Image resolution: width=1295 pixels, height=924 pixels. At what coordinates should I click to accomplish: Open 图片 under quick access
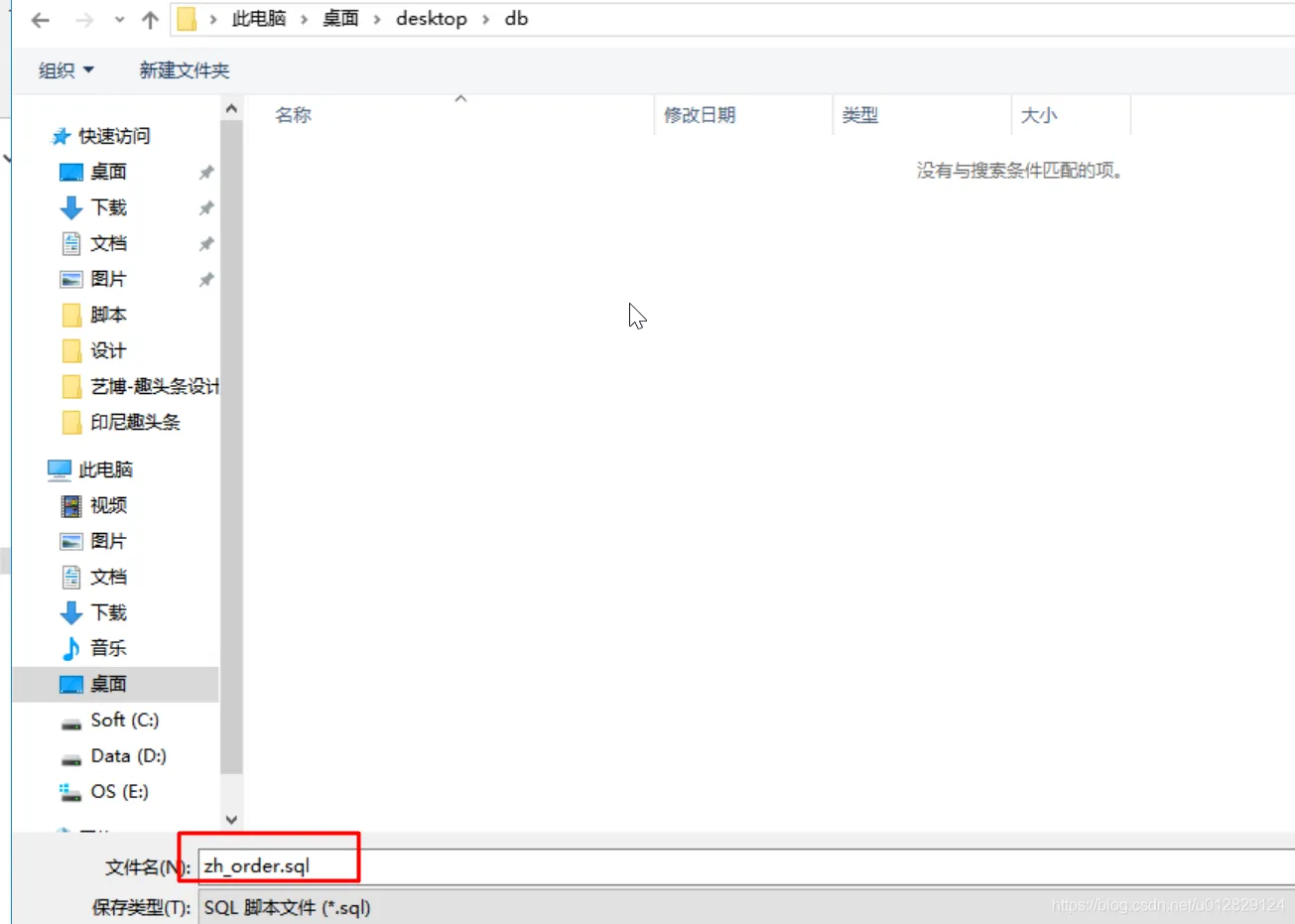click(x=108, y=279)
